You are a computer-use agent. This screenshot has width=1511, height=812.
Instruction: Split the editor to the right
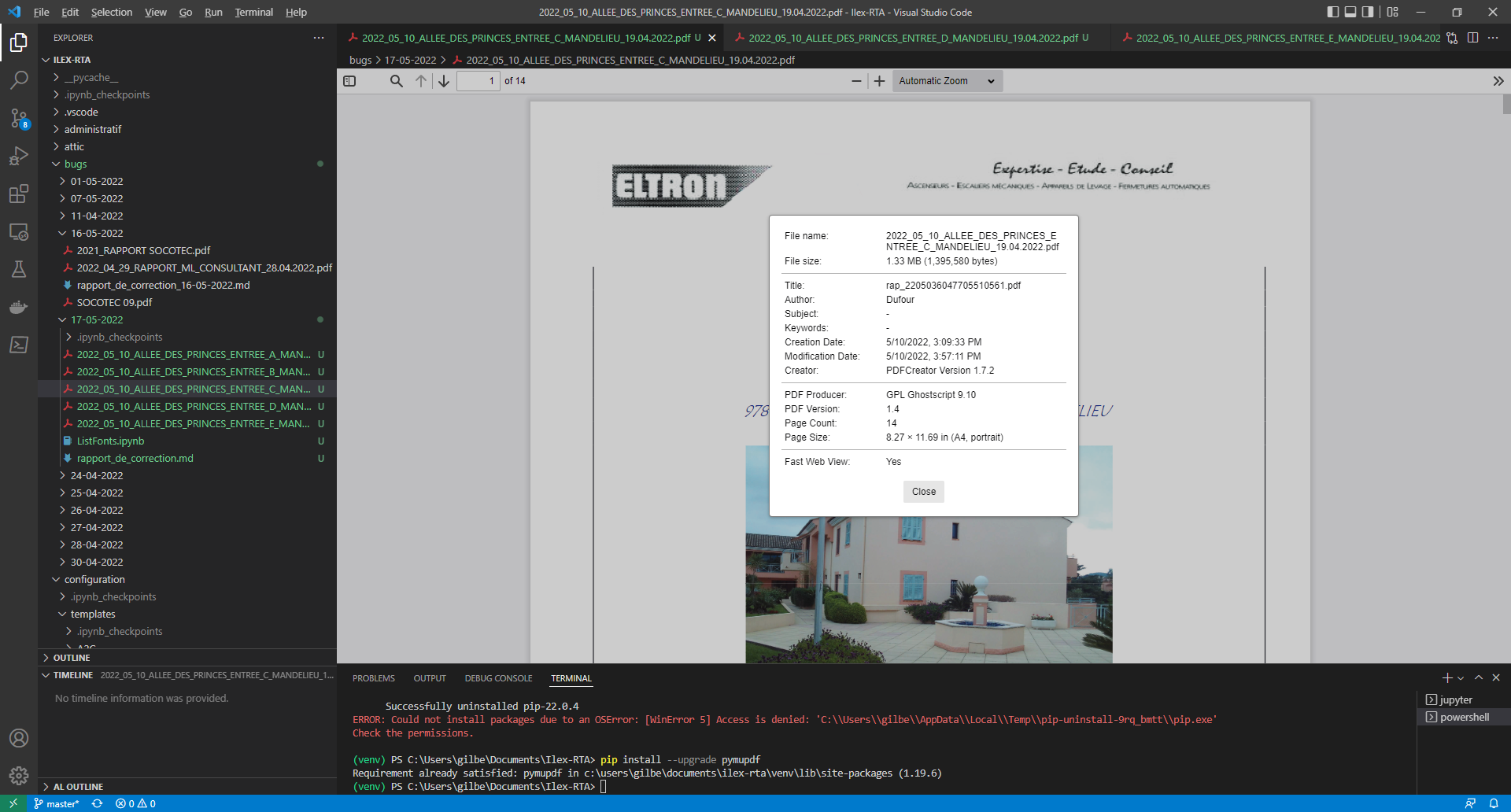click(1472, 38)
